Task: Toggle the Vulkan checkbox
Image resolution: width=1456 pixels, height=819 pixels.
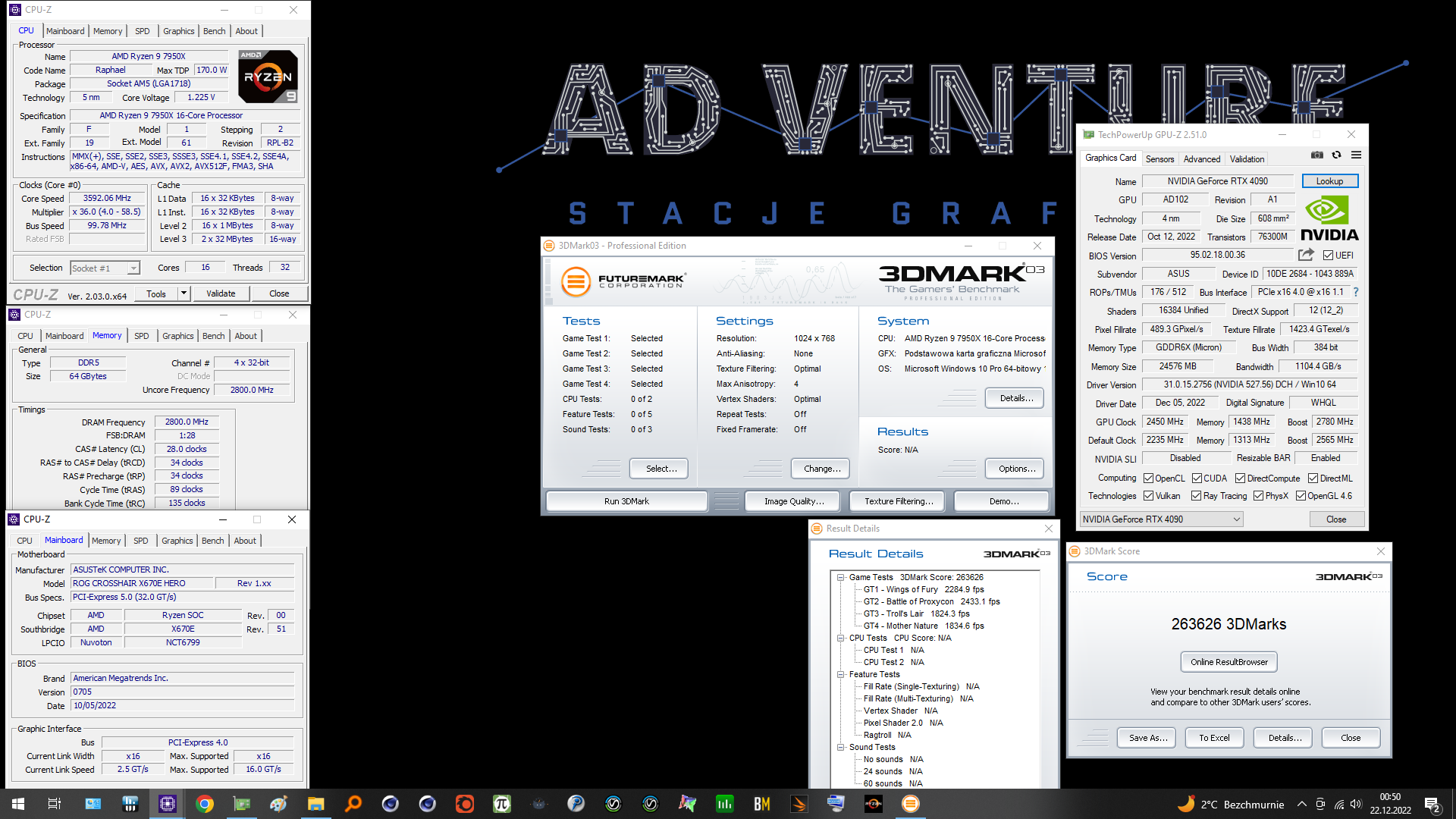Action: 1149,496
